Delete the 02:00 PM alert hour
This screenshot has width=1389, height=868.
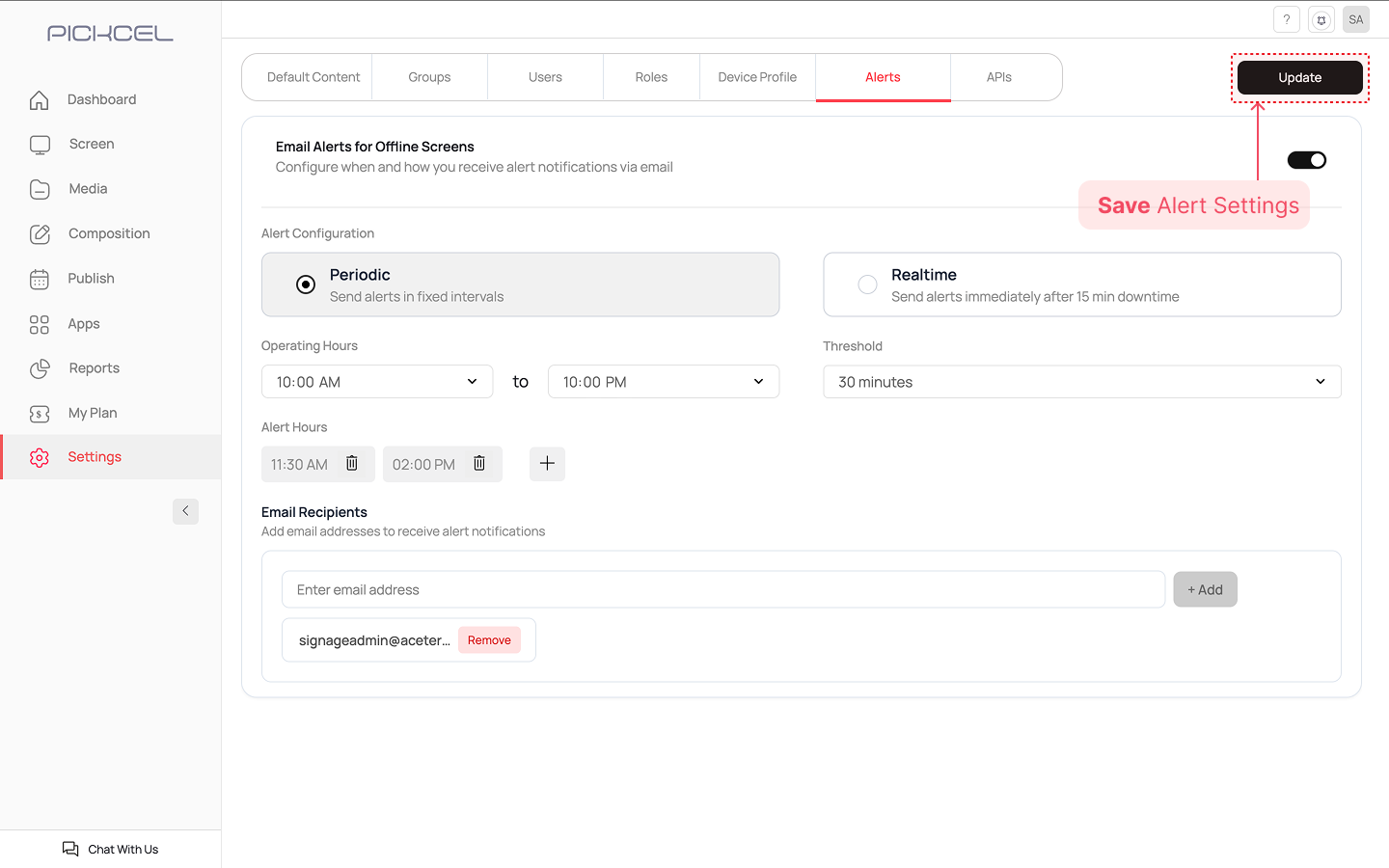click(479, 464)
